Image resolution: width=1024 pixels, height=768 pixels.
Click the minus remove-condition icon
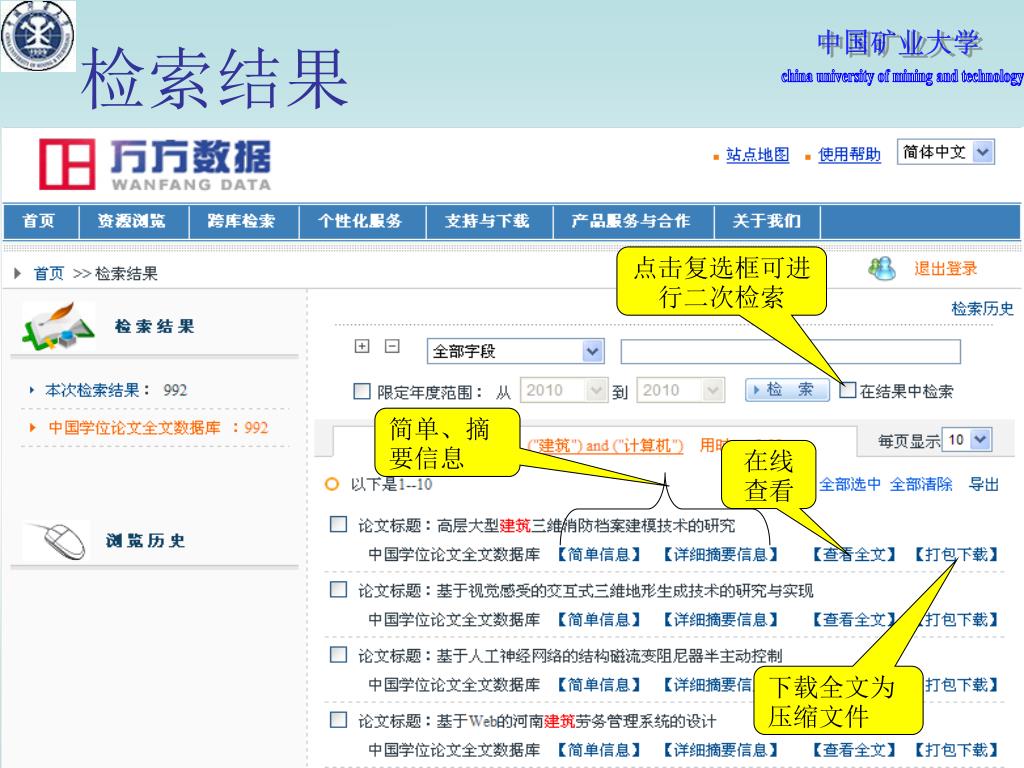[x=392, y=346]
